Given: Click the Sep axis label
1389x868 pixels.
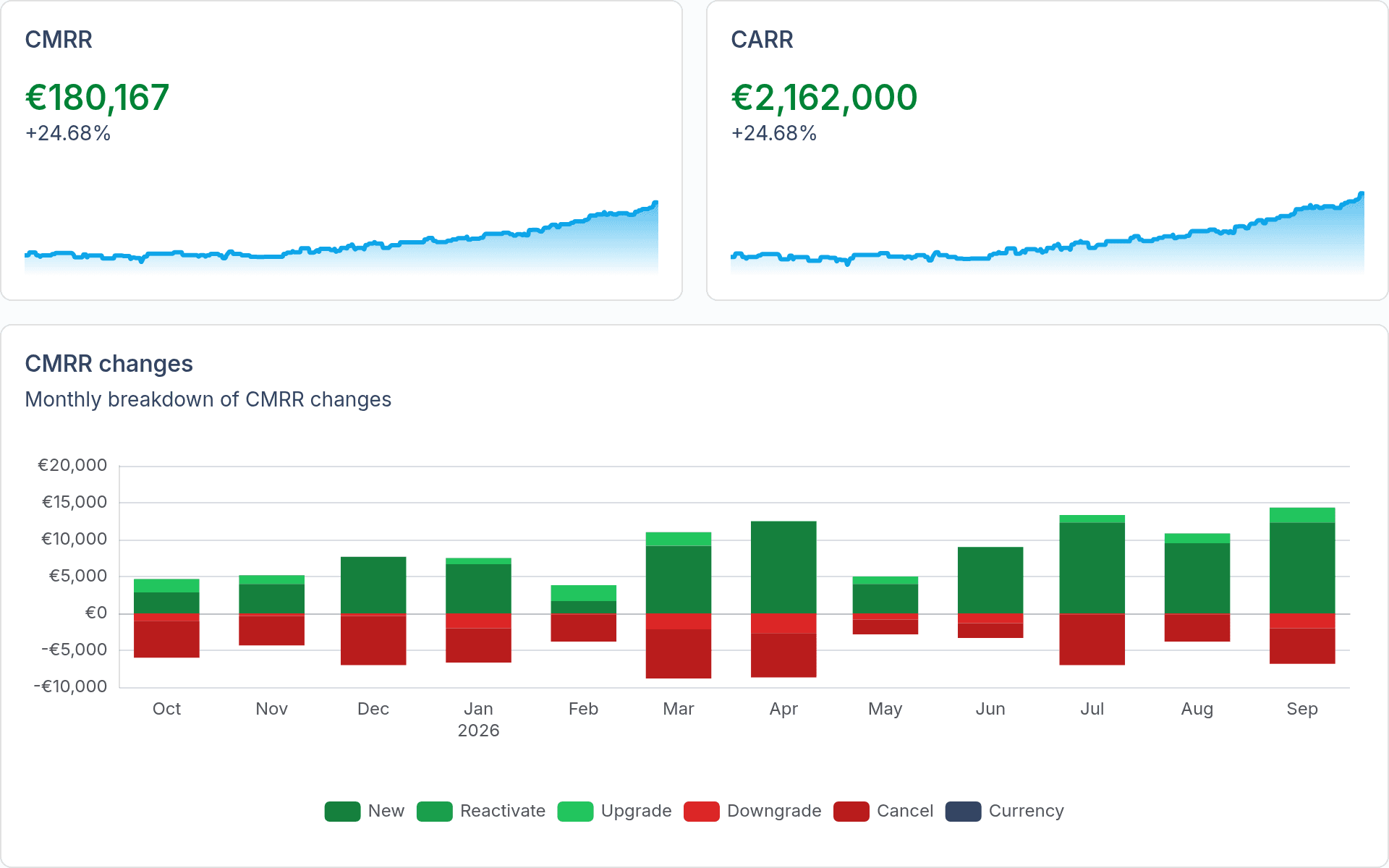Looking at the screenshot, I should click(x=1302, y=710).
